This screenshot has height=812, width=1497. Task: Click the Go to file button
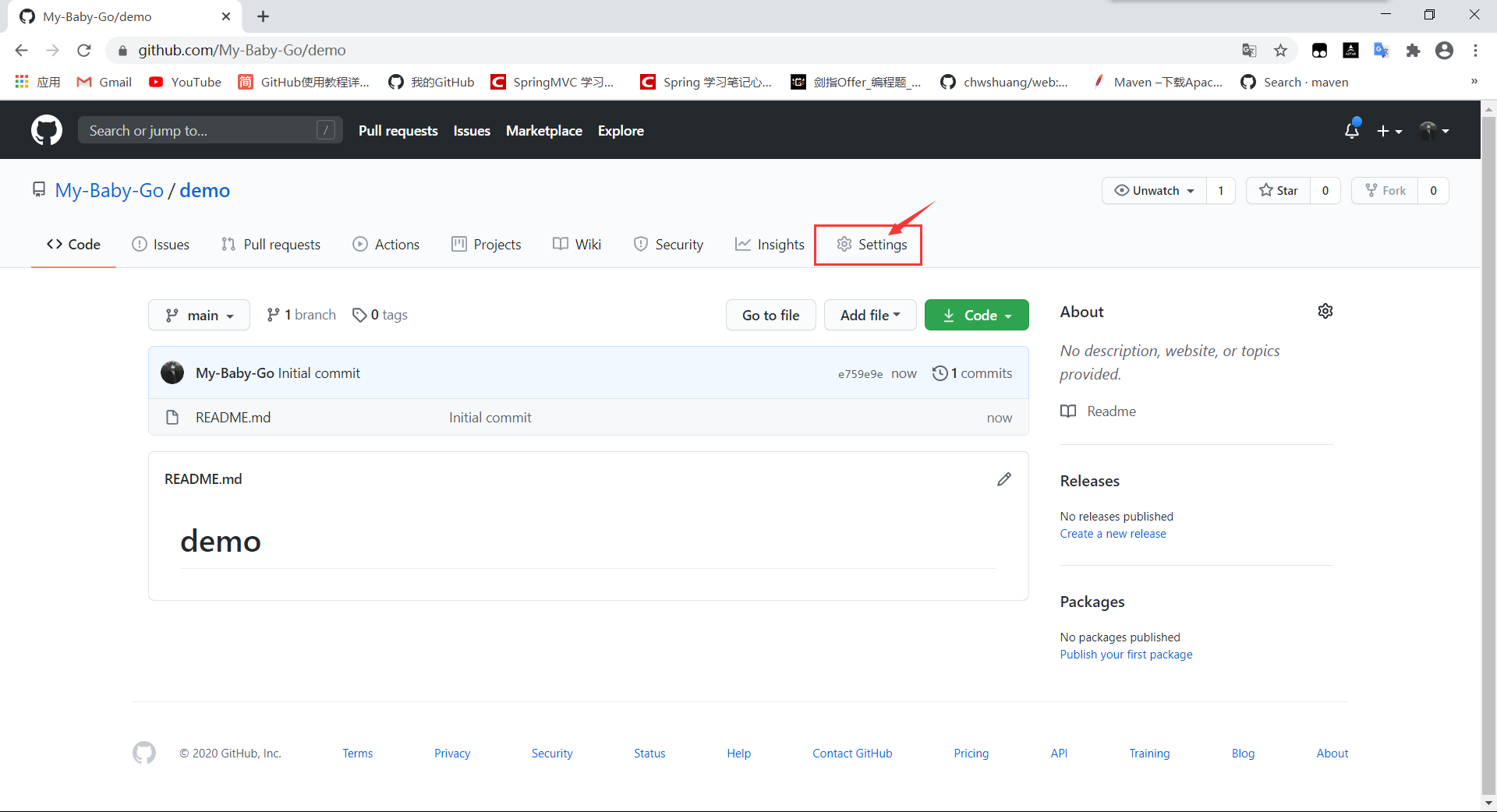tap(771, 315)
